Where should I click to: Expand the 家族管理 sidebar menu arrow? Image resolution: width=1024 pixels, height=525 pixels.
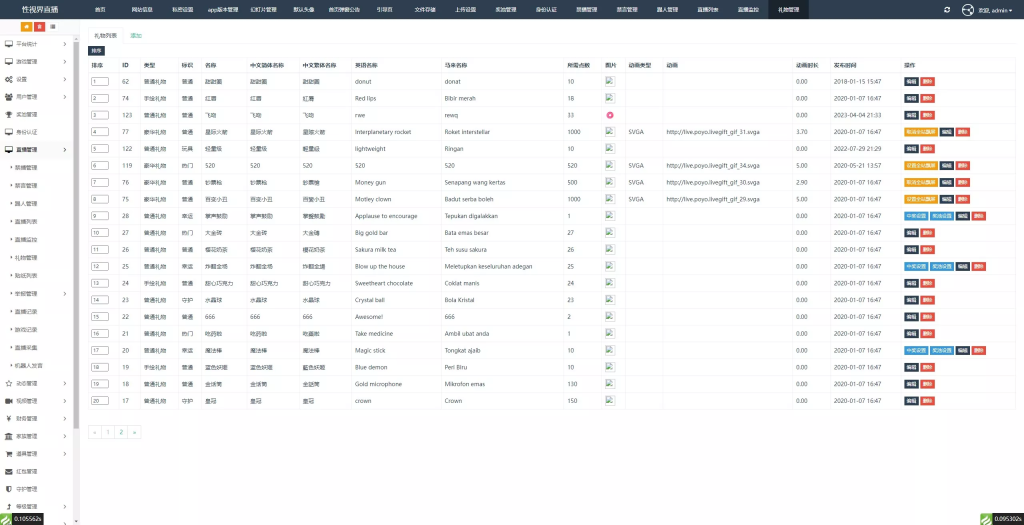click(x=65, y=436)
